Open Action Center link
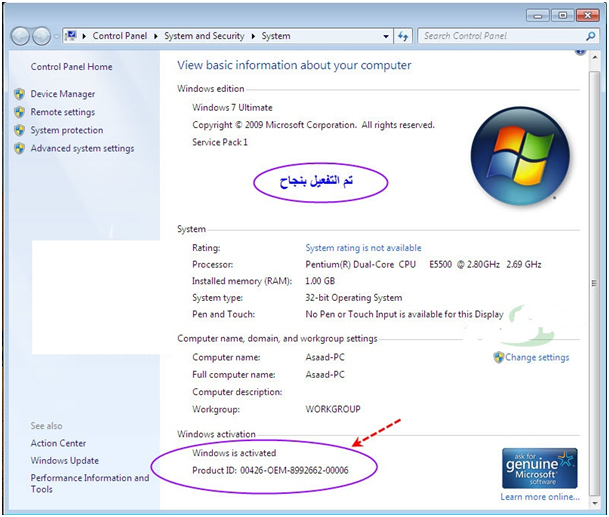This screenshot has width=609, height=517. [x=58, y=443]
